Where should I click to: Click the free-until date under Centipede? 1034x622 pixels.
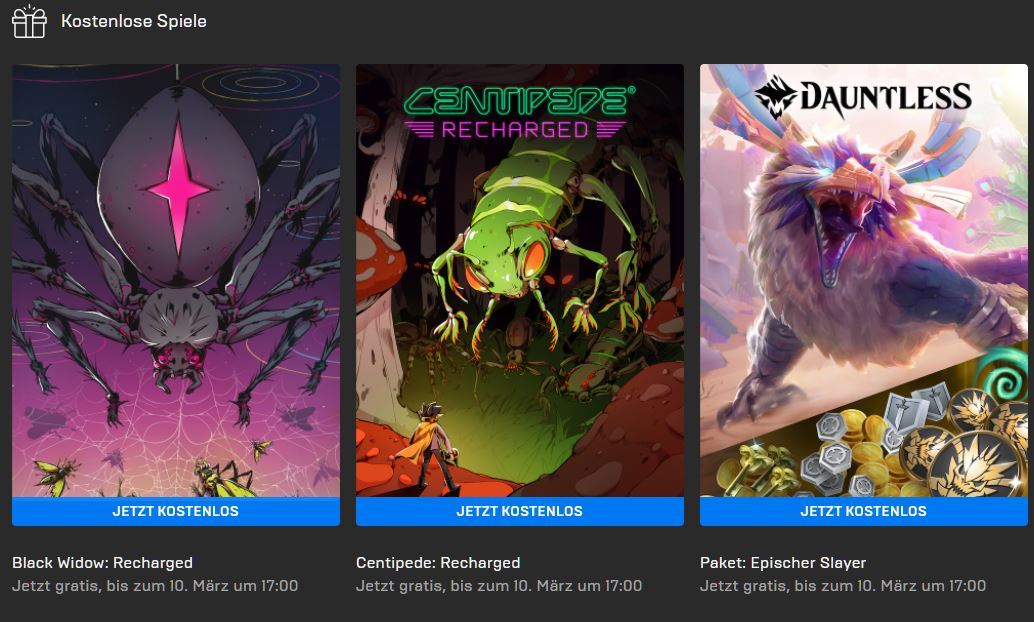[x=499, y=586]
